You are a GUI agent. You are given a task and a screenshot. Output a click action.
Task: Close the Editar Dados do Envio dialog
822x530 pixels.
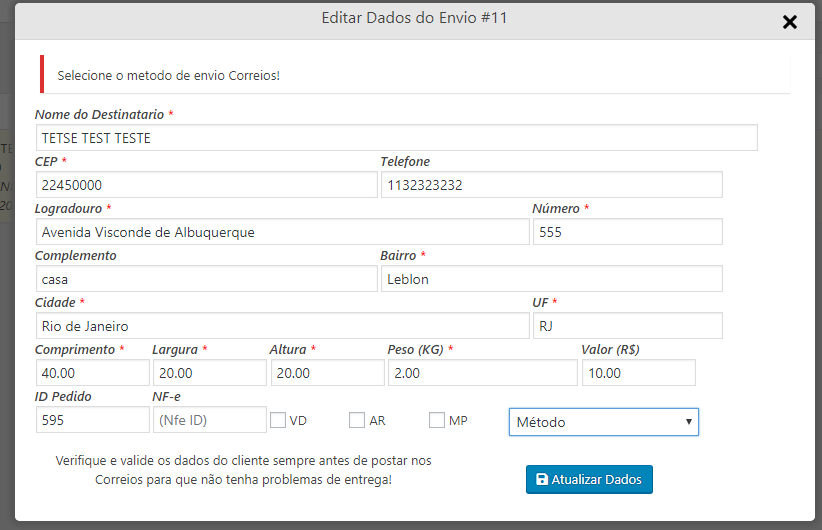tap(789, 22)
